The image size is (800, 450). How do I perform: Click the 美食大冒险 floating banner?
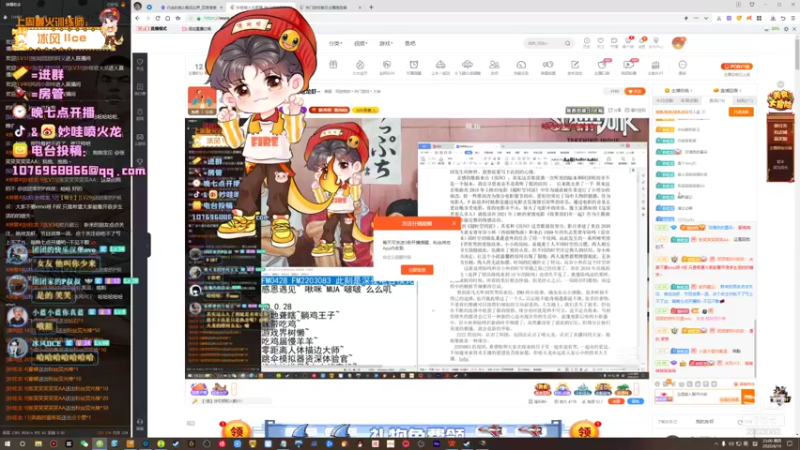(780, 100)
